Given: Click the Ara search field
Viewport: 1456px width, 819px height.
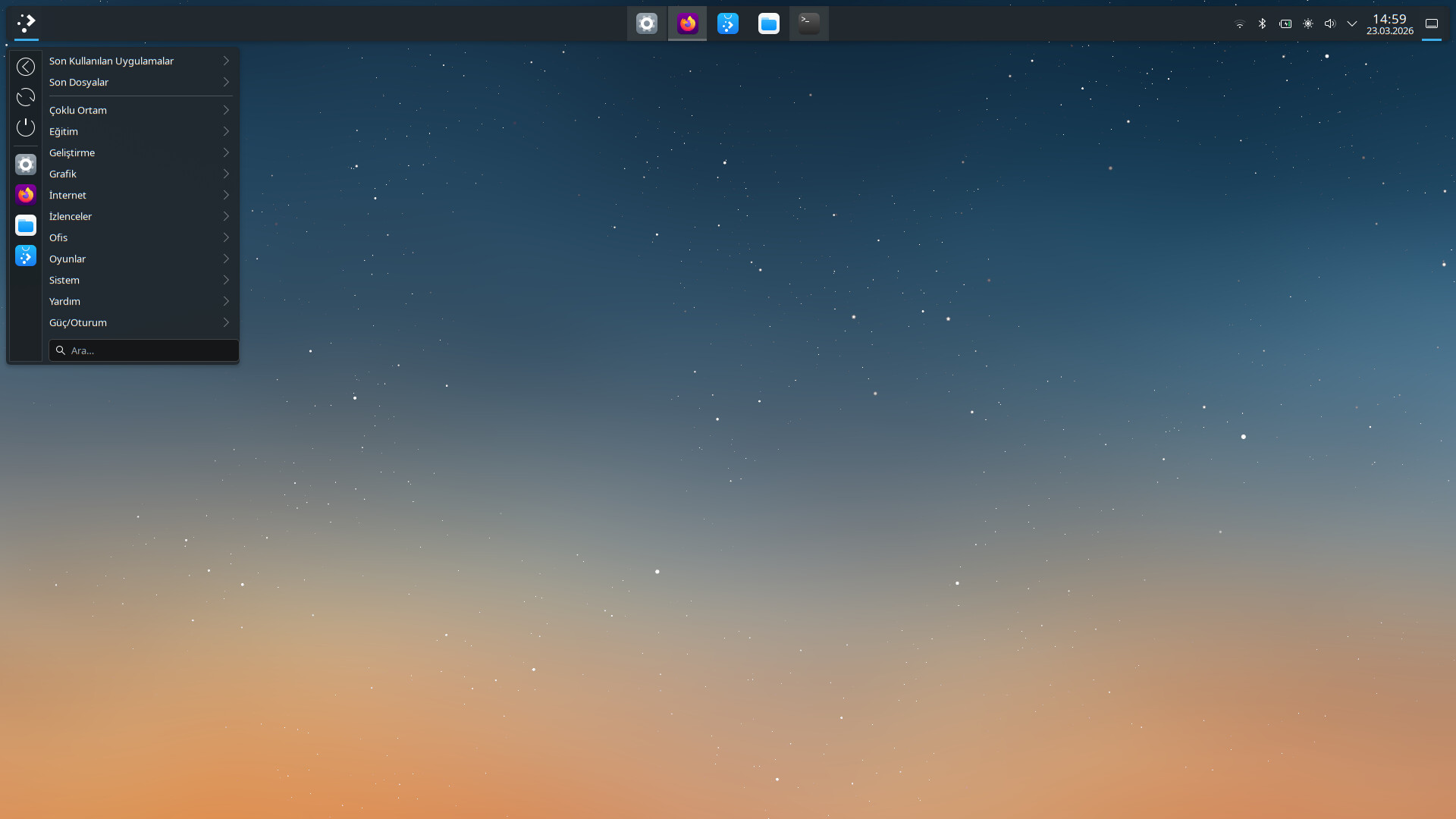Looking at the screenshot, I should tap(144, 350).
